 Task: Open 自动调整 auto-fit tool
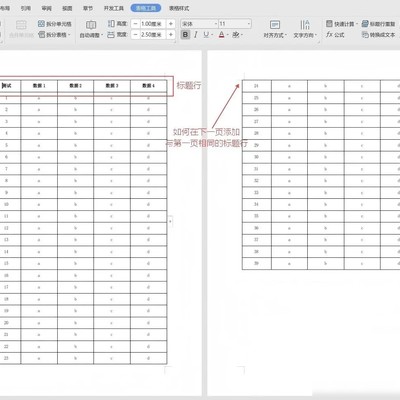91,29
